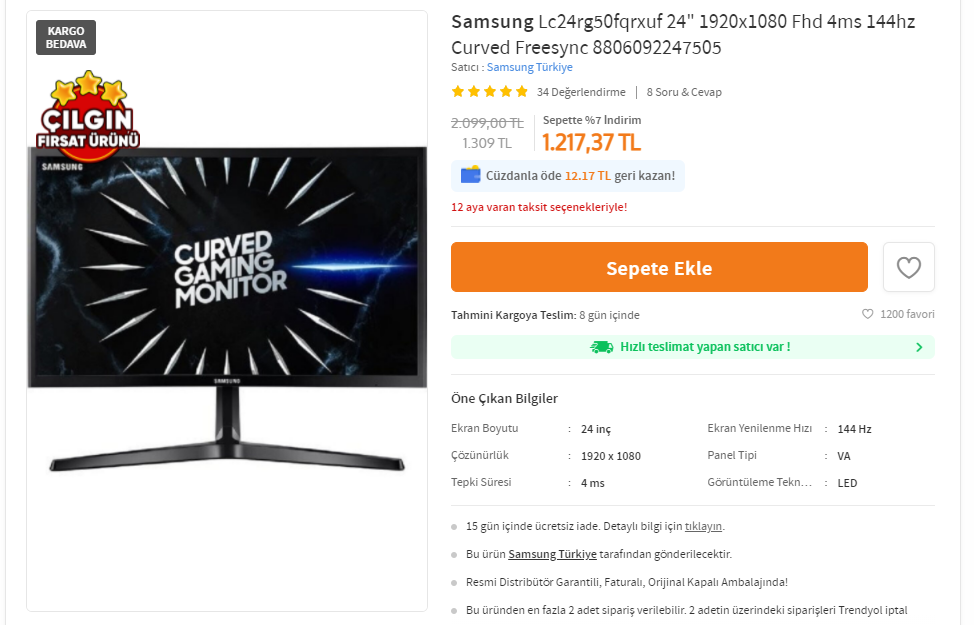Open the Hızlı teslimat yapan satıcı banner
974x625 pixels.
693,347
